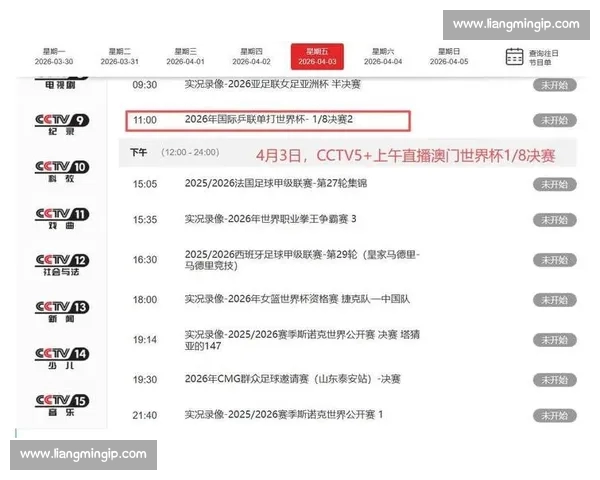Switch to Wednesday 2026-04-01 tab
The image size is (600, 480).
point(186,56)
